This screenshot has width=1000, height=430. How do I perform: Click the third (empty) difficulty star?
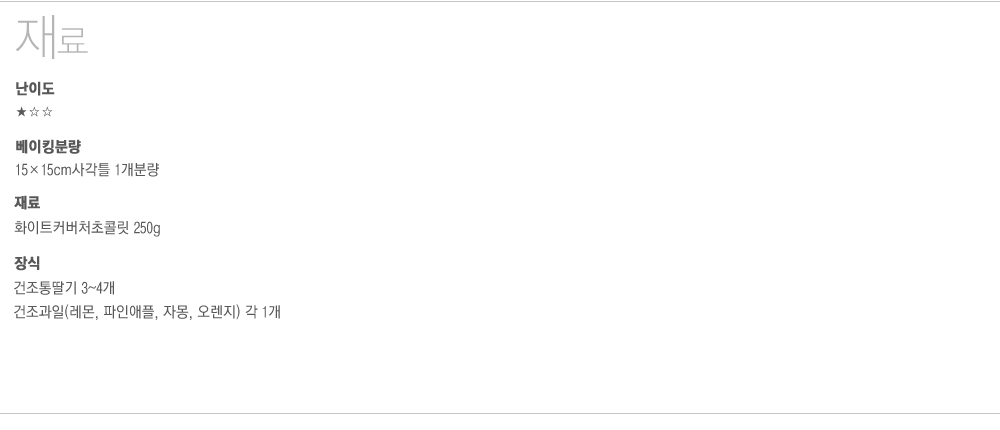tap(47, 111)
